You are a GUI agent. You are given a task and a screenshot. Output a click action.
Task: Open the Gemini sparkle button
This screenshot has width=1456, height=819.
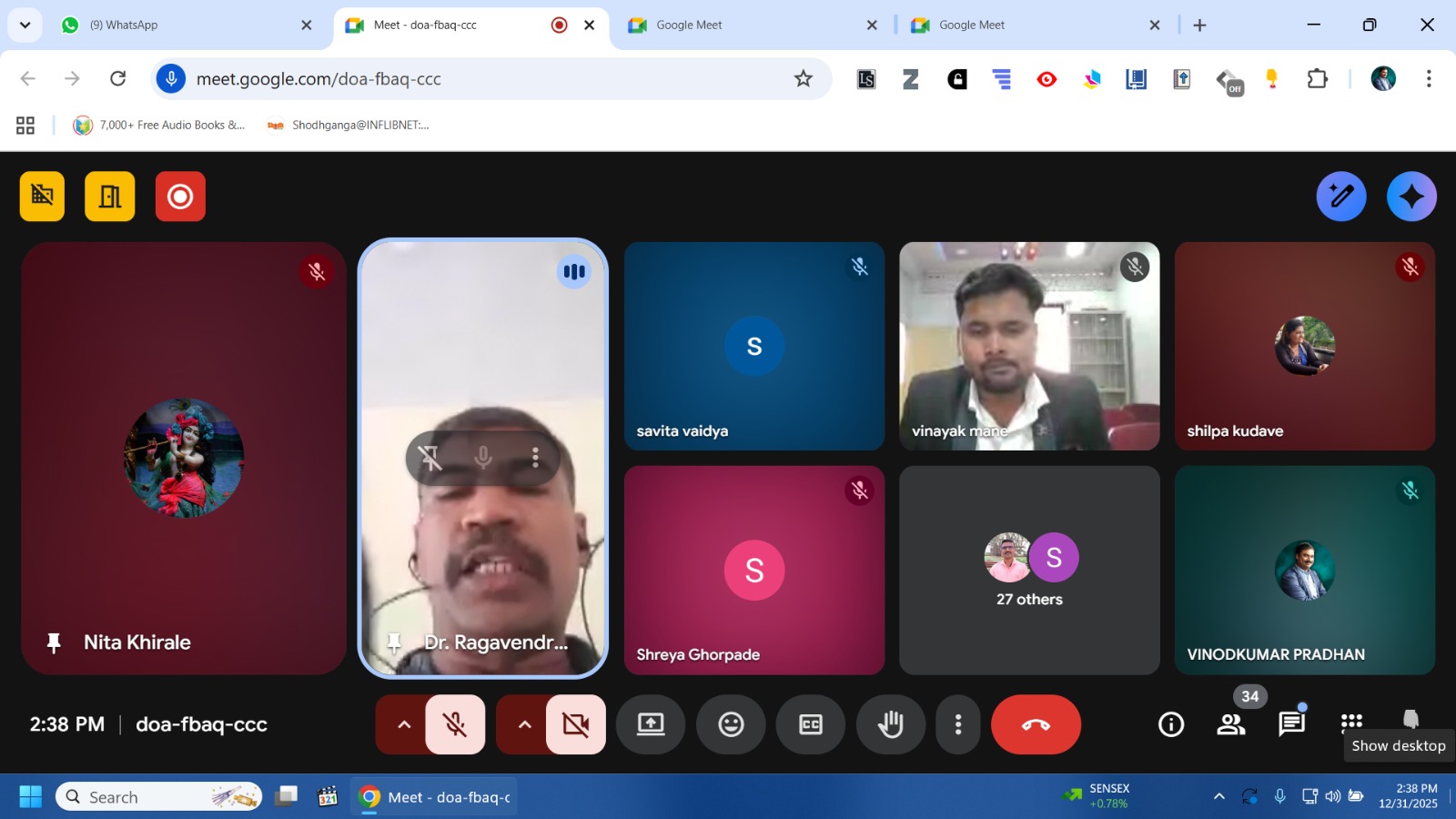tap(1411, 197)
